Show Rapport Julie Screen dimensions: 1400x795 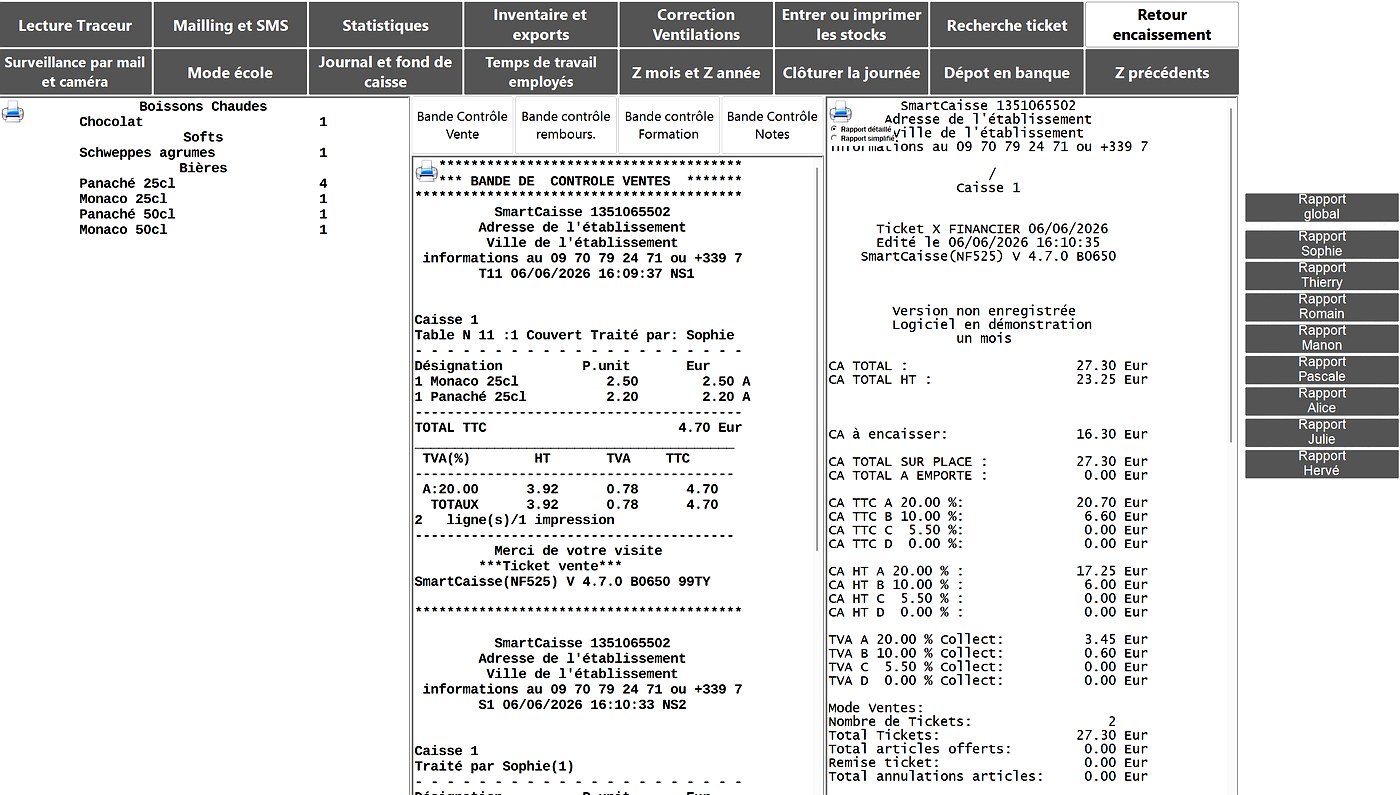tap(1321, 432)
